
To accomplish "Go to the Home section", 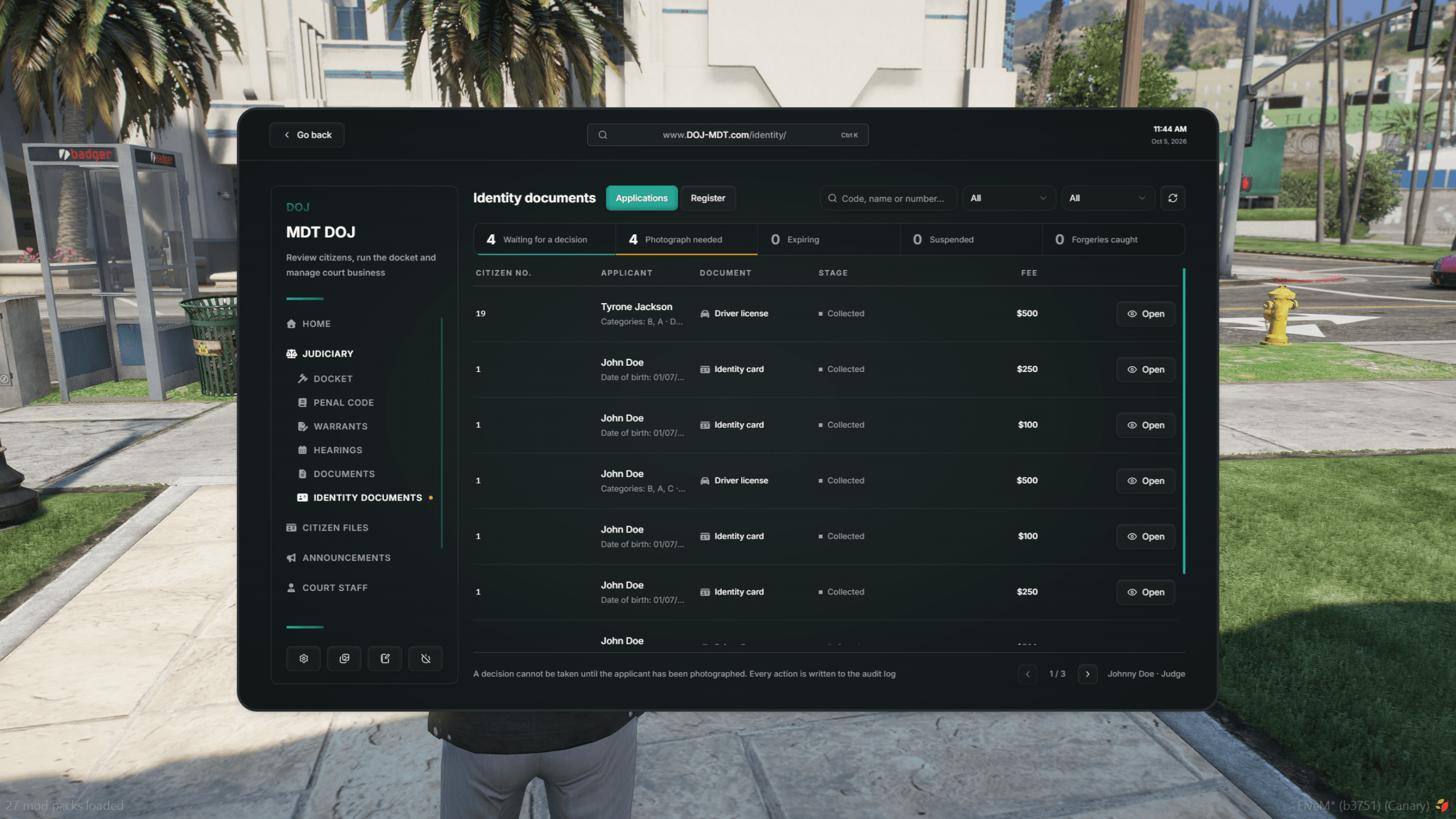I will (x=309, y=324).
